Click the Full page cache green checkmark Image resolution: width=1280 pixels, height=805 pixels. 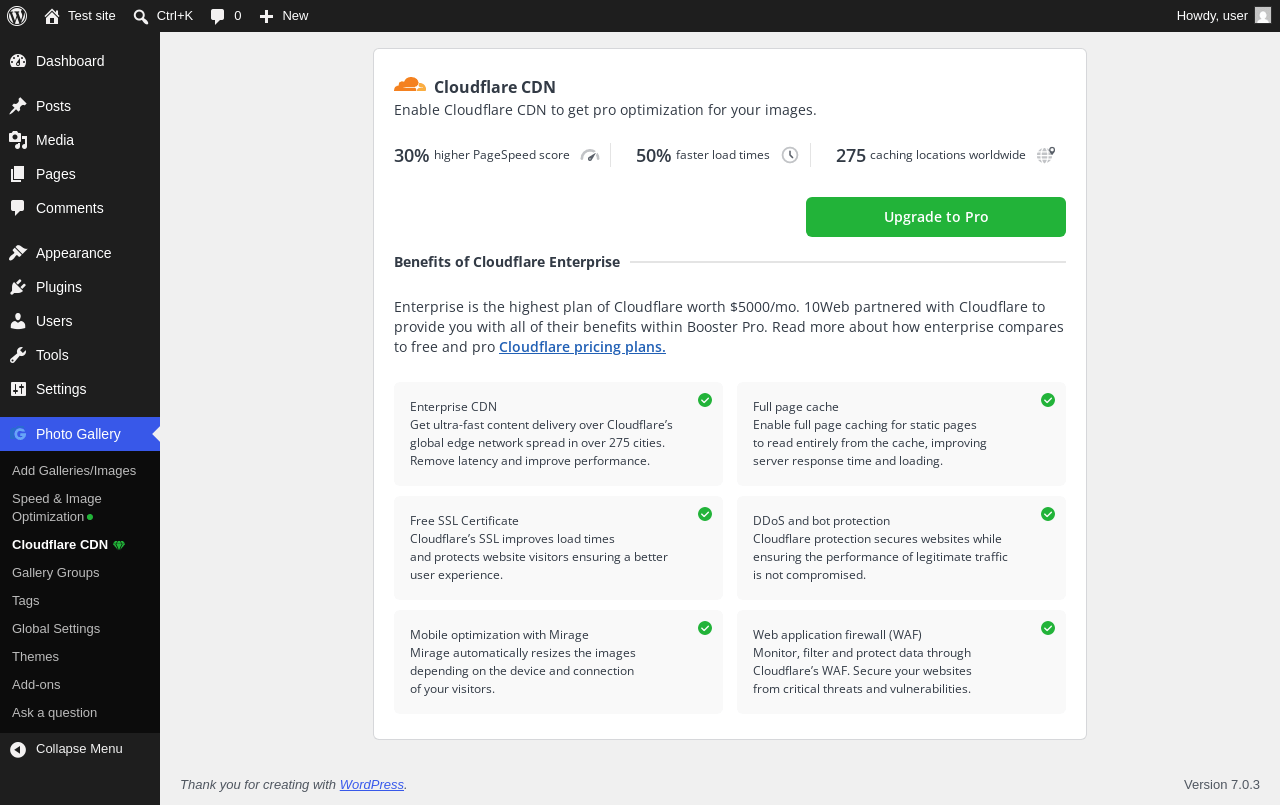[x=1048, y=400]
